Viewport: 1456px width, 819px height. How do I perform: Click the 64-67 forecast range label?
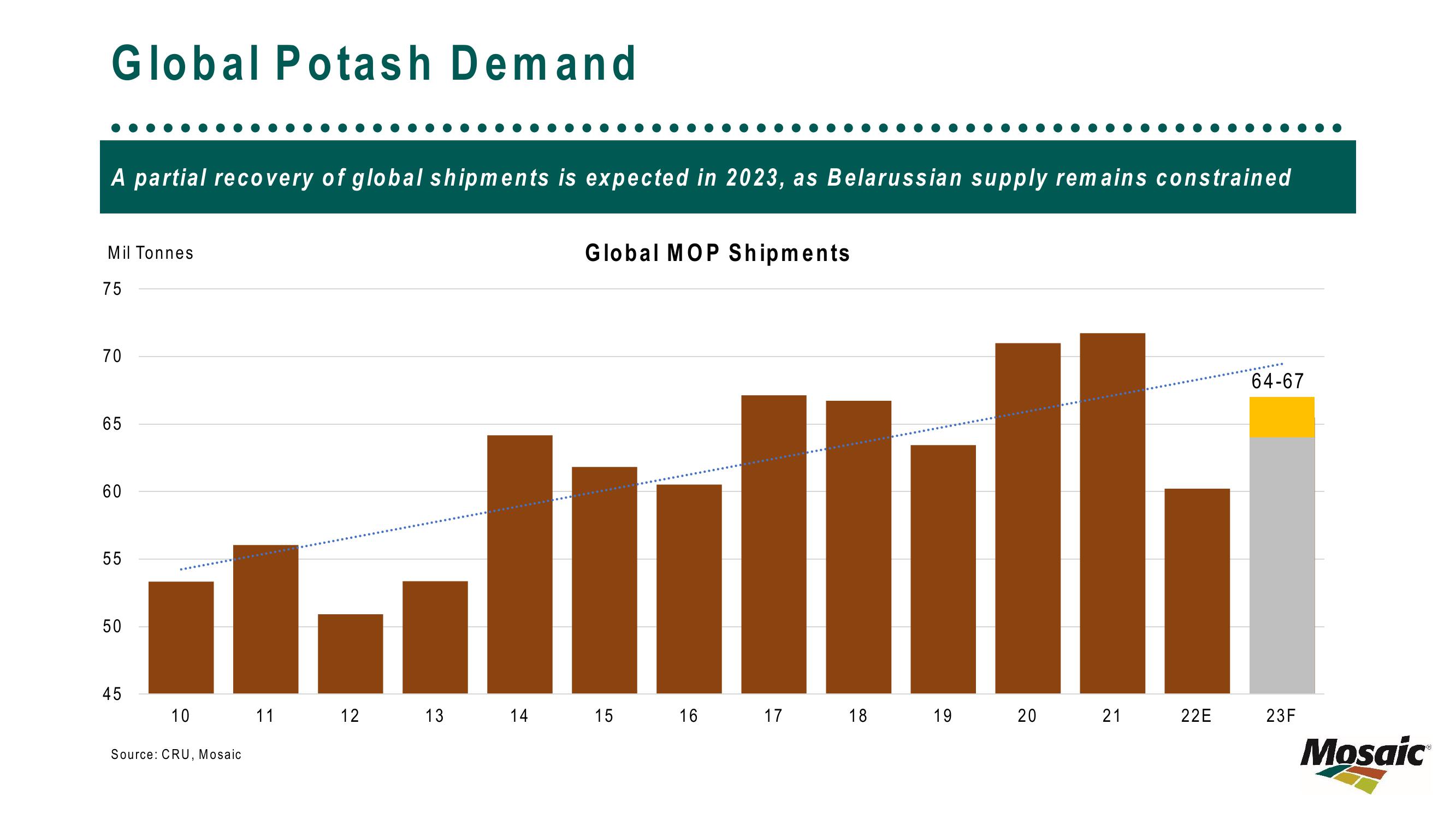[1277, 382]
